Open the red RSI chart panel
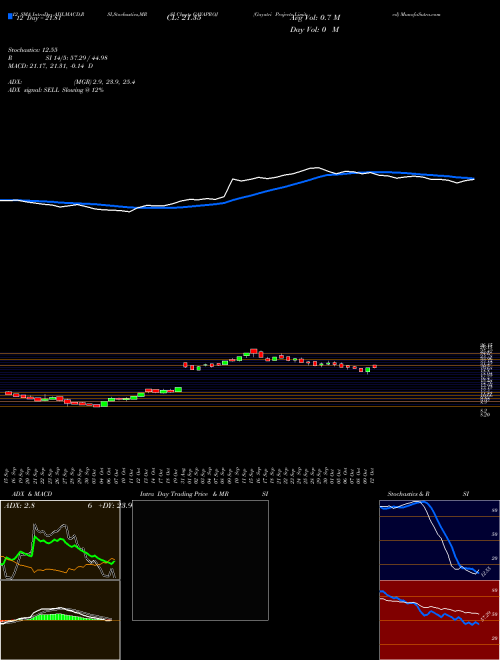The width and height of the screenshot is (500, 660). tap(439, 620)
